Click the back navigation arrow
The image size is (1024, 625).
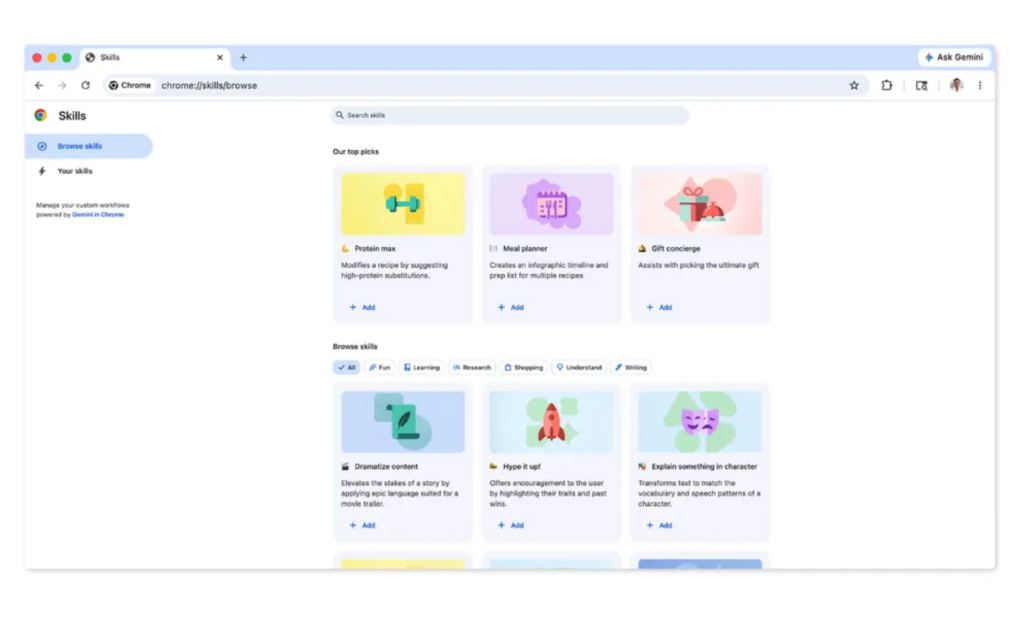point(39,86)
